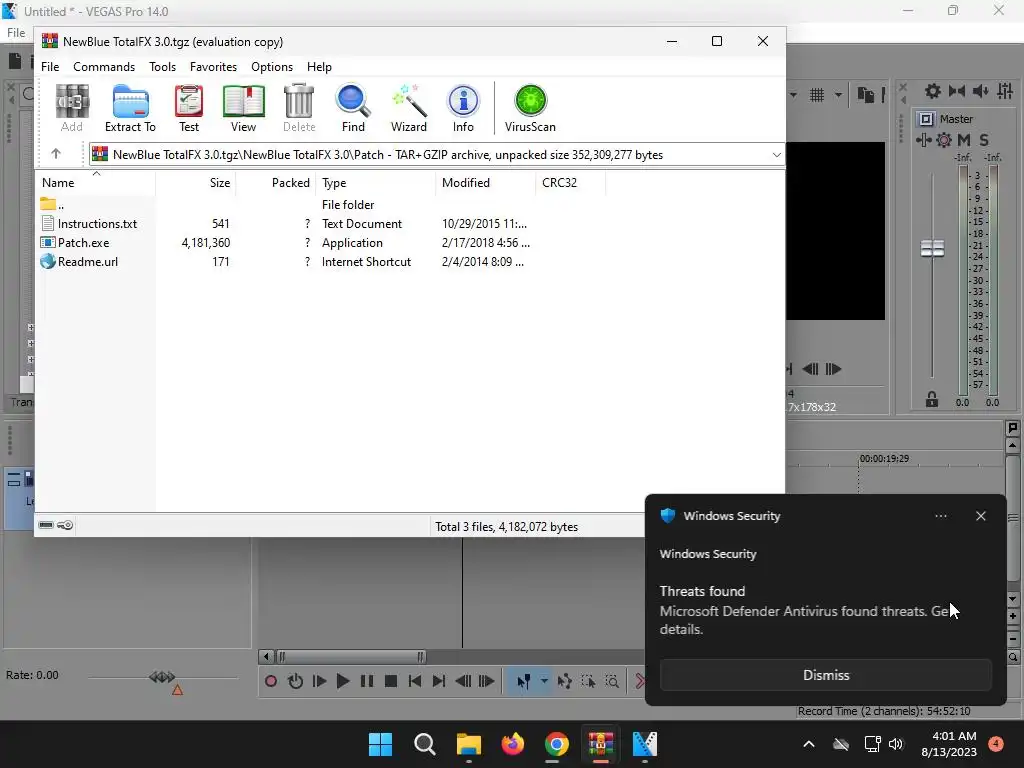The height and width of the screenshot is (768, 1024).
Task: Click the Master FX button
Action: (x=923, y=140)
